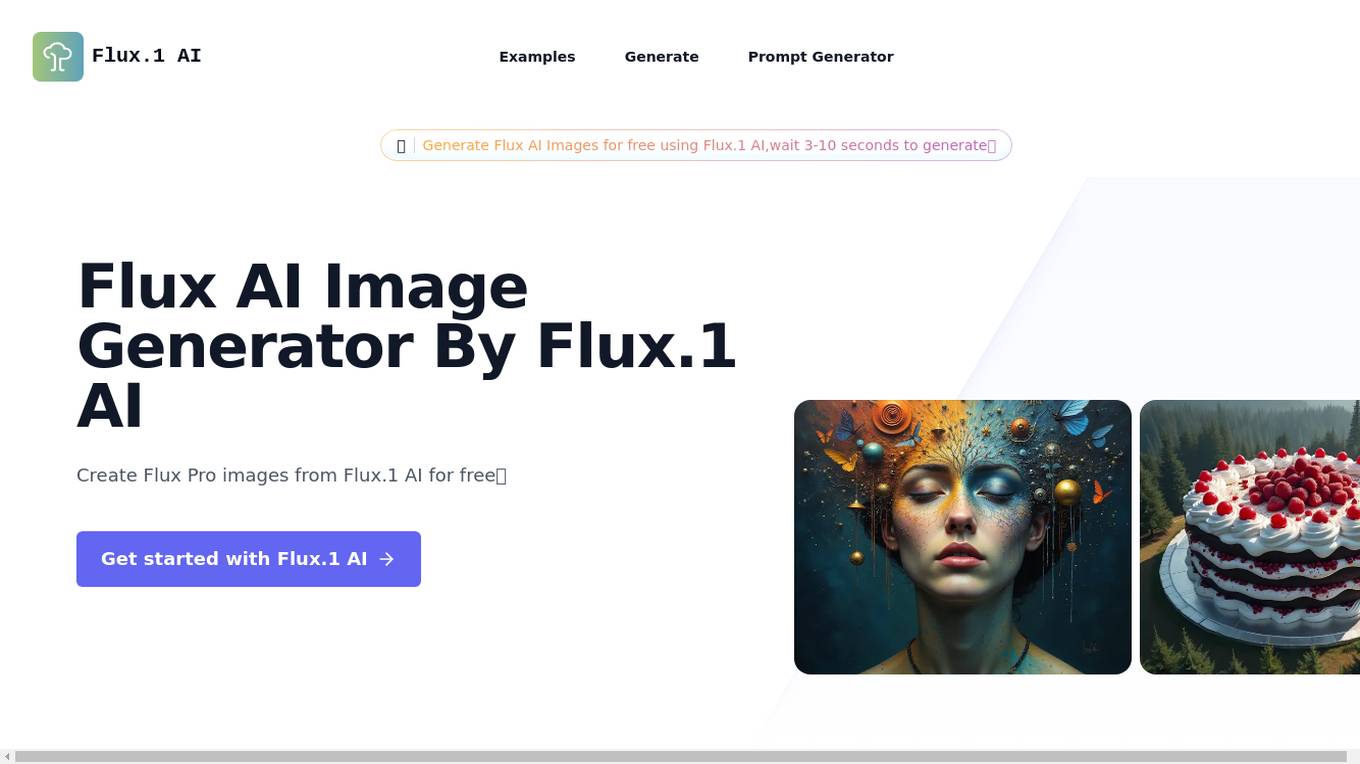Click the glyph icon ending the subtitle line
The image size is (1360, 764).
[502, 476]
